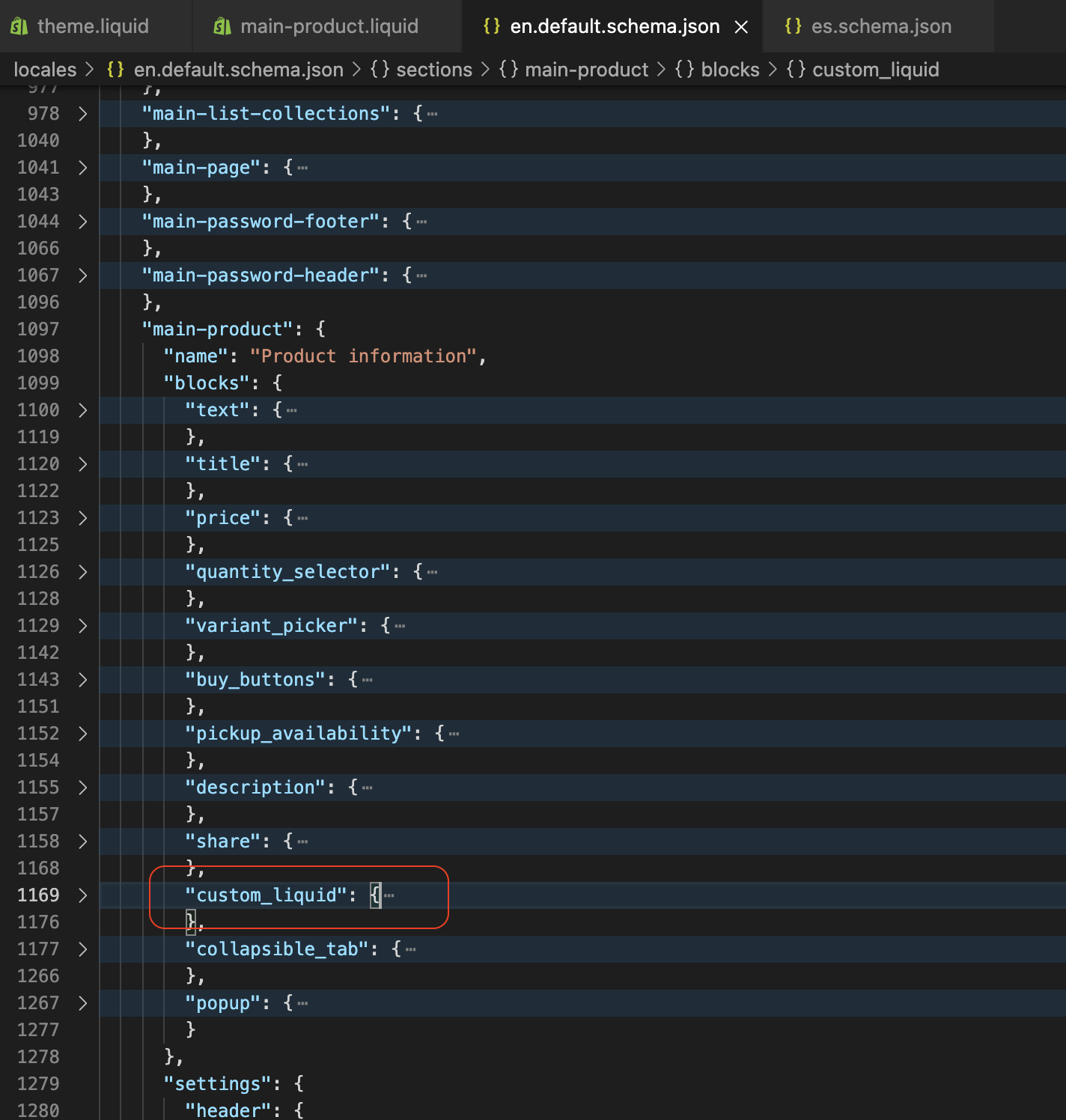Viewport: 1066px width, 1120px height.
Task: Click the "header" key on line 1280
Action: [x=228, y=1110]
